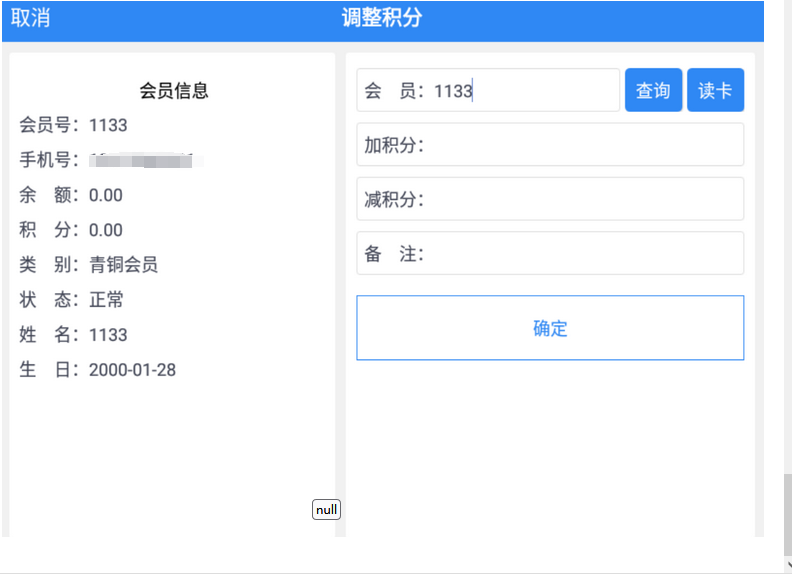
Task: Click the 查询 query button
Action: point(653,90)
